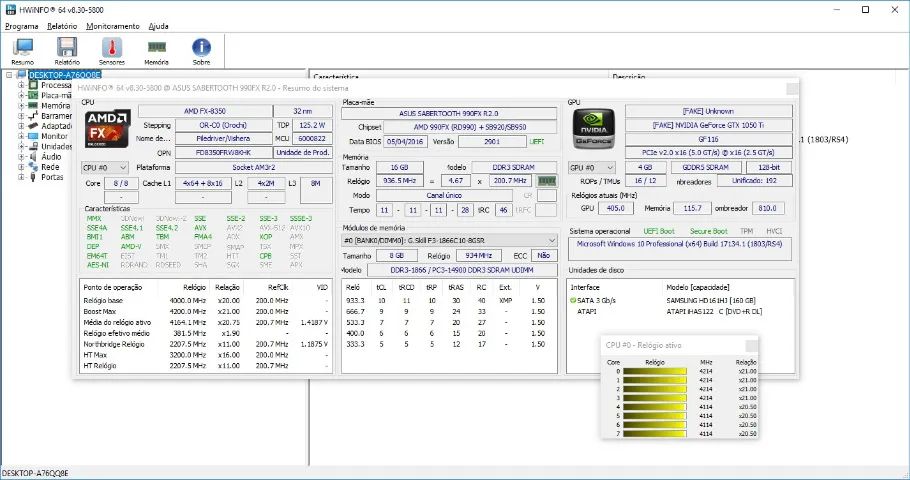The image size is (910, 480).
Task: Click the Monitor display icon in tree
Action: pyautogui.click(x=33, y=136)
